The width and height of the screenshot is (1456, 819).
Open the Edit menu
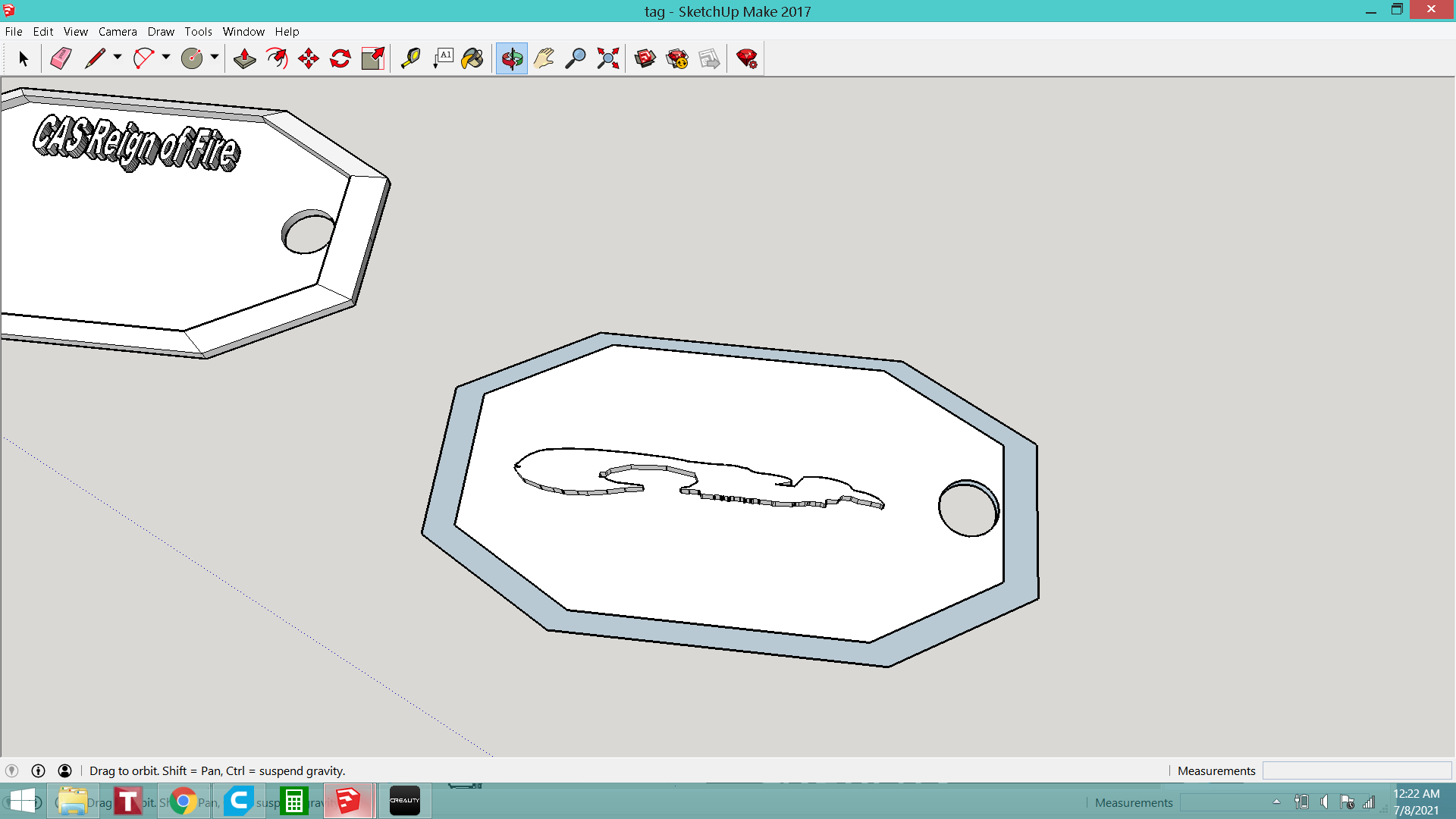click(43, 32)
